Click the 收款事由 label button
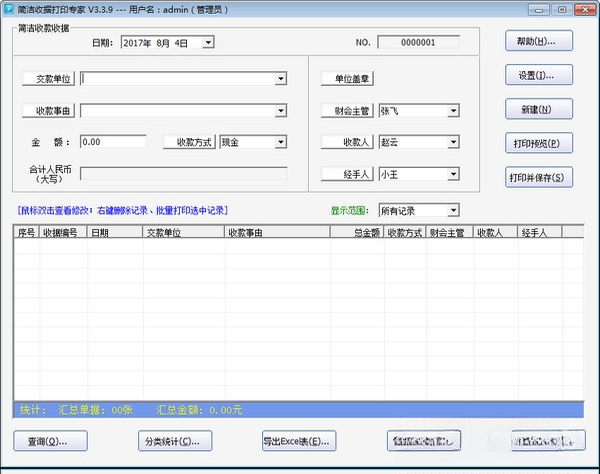 48,111
